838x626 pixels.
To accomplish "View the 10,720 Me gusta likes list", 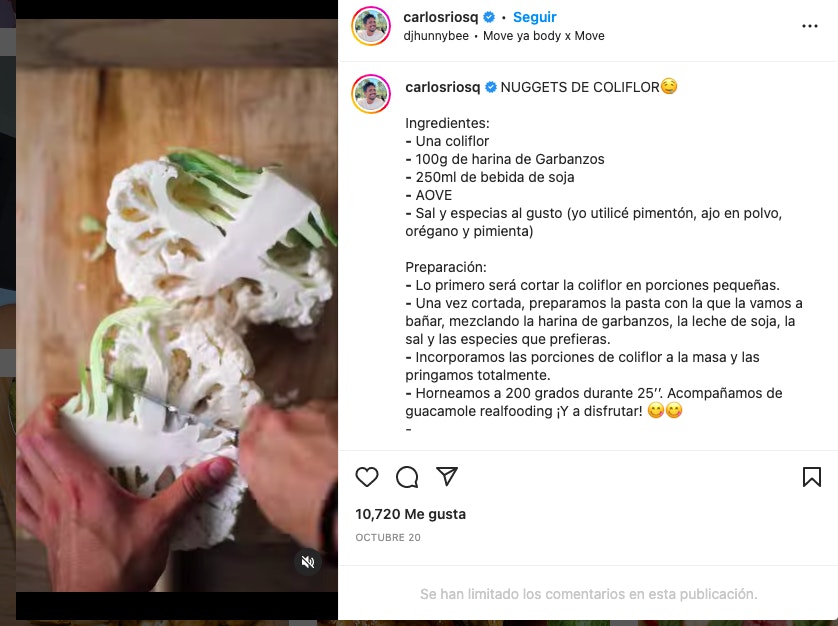I will (x=410, y=514).
